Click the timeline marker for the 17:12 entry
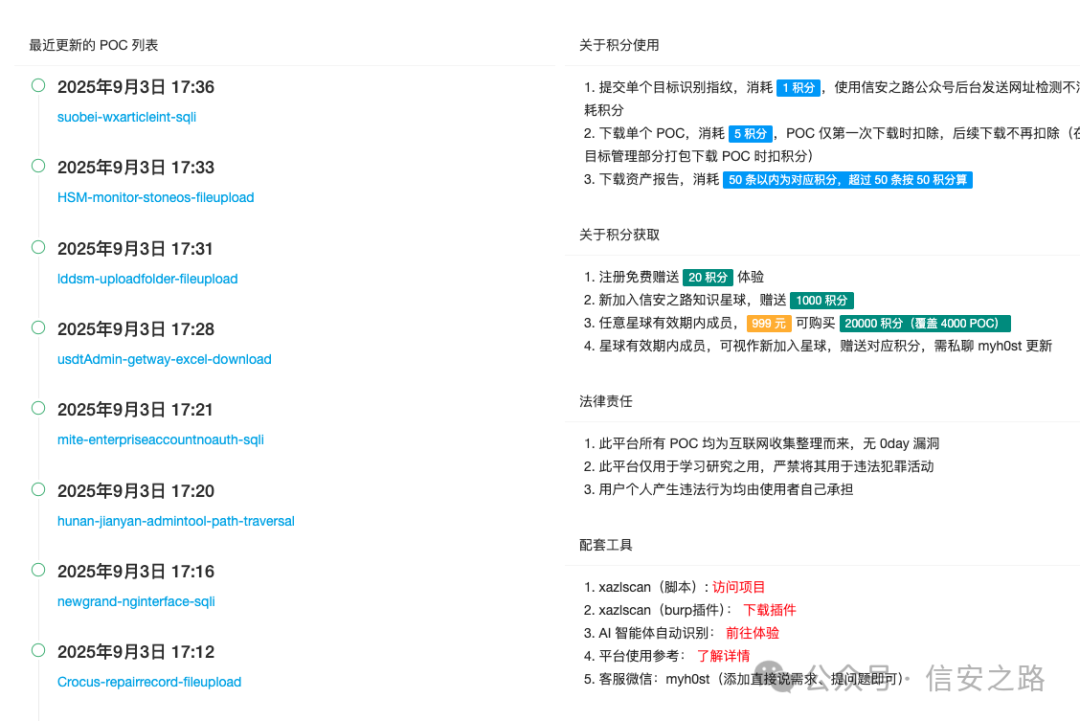The image size is (1080, 721). pyautogui.click(x=38, y=651)
